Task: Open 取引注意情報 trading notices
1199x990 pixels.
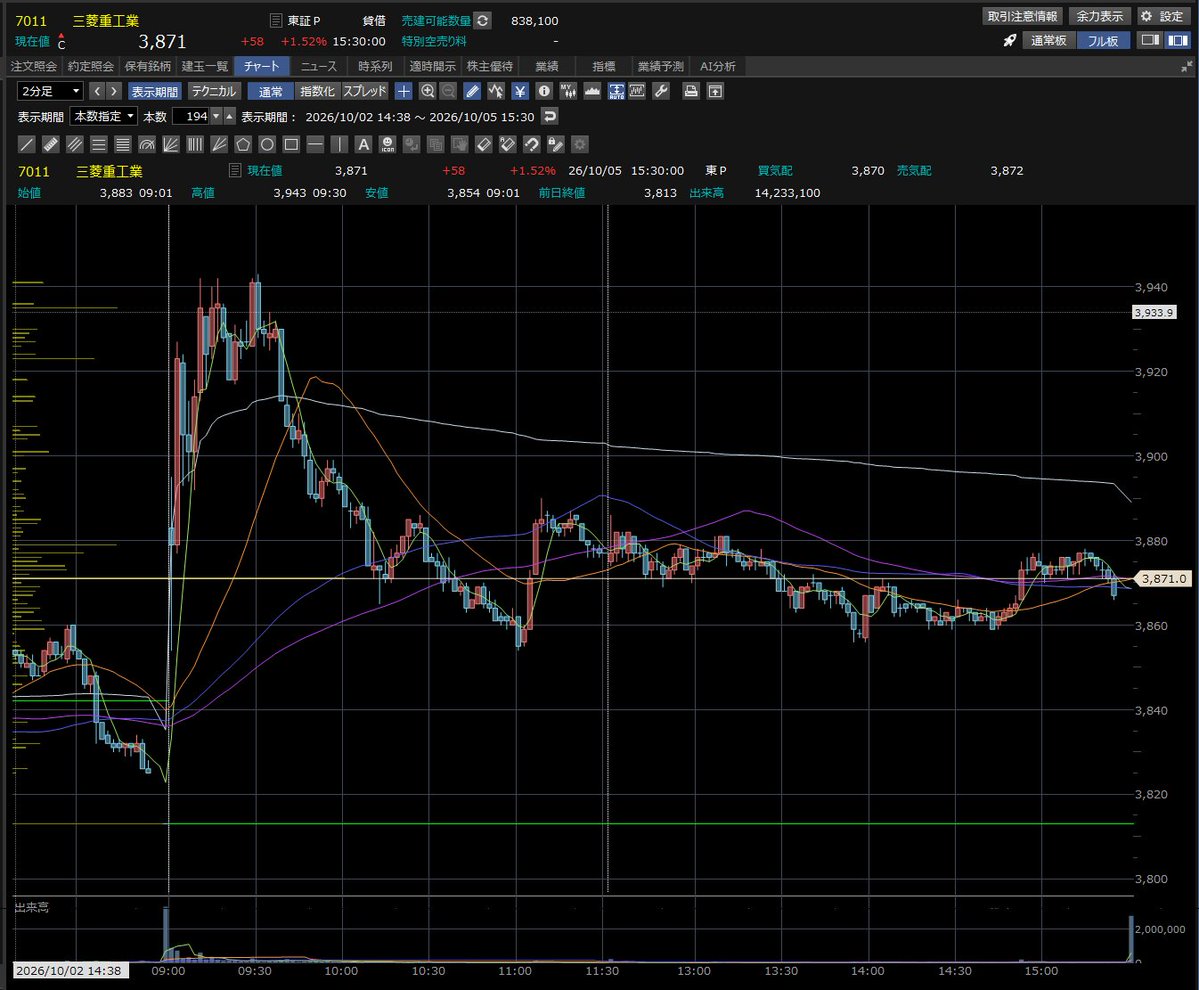Action: click(x=1022, y=16)
